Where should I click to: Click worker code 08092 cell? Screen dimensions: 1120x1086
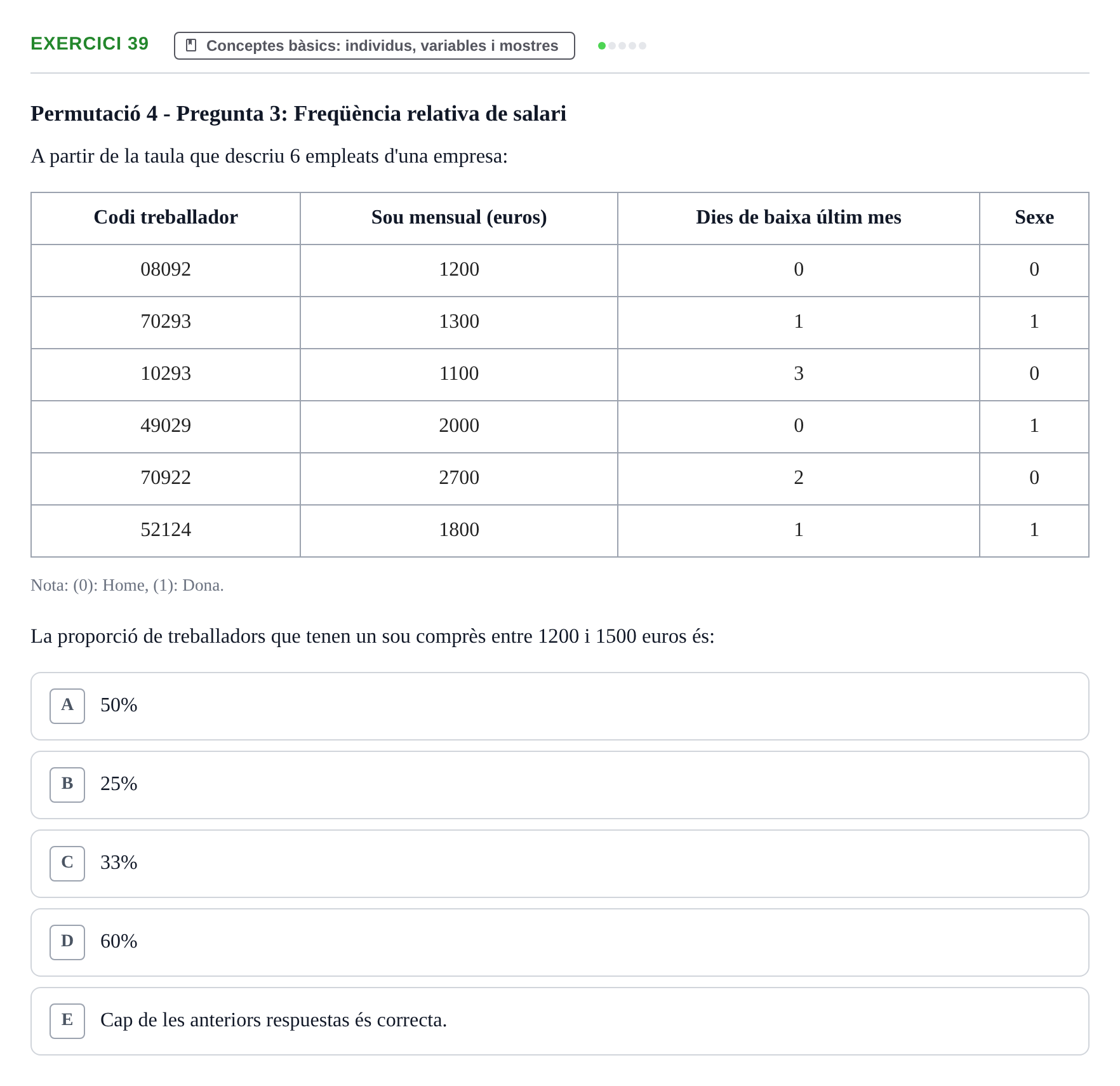166,271
